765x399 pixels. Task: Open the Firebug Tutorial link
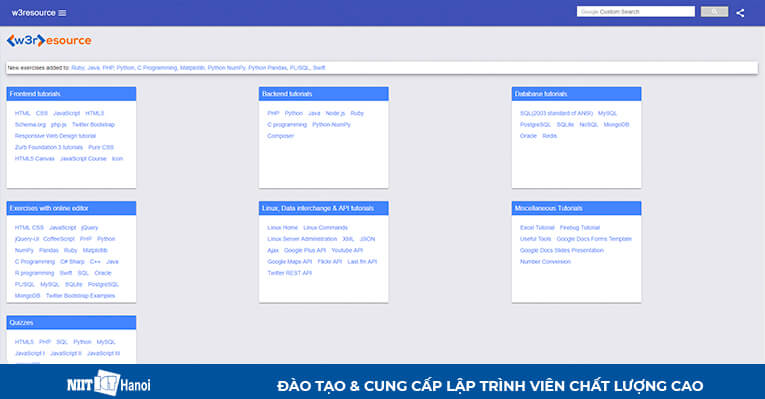coord(580,228)
